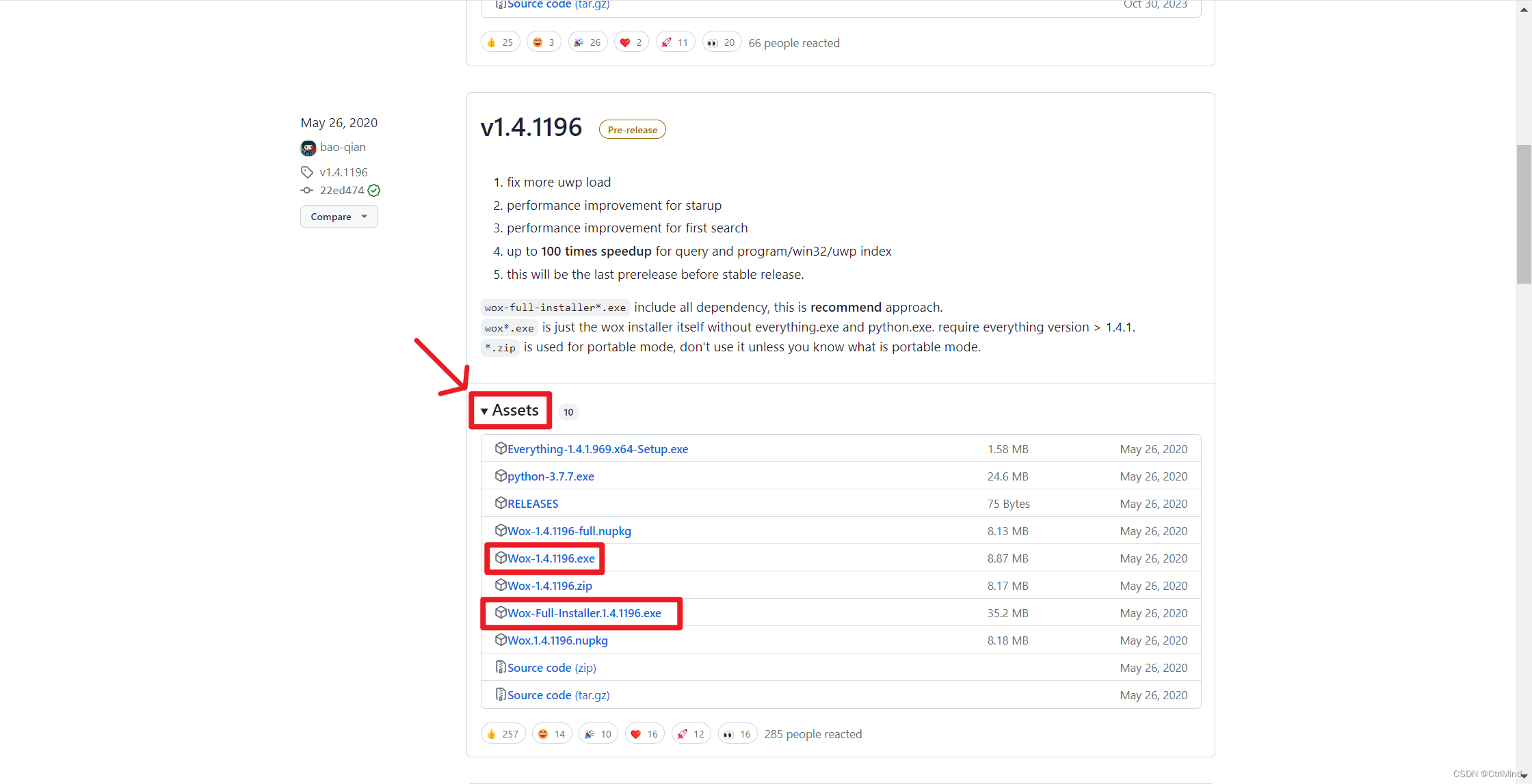
Task: Click bao-qian's avatar icon
Action: tap(308, 148)
